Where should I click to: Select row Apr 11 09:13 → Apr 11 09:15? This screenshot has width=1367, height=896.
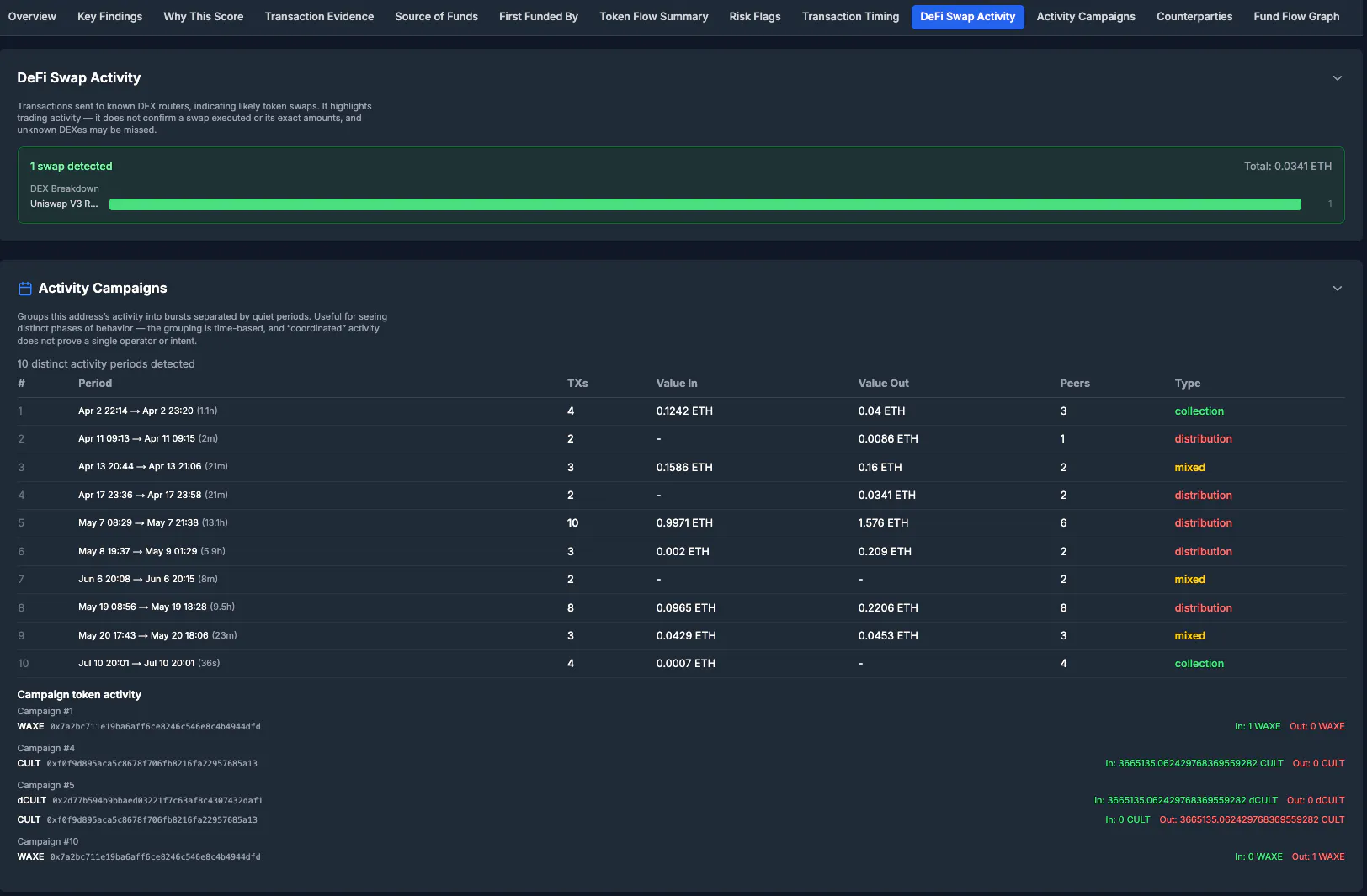pos(681,439)
